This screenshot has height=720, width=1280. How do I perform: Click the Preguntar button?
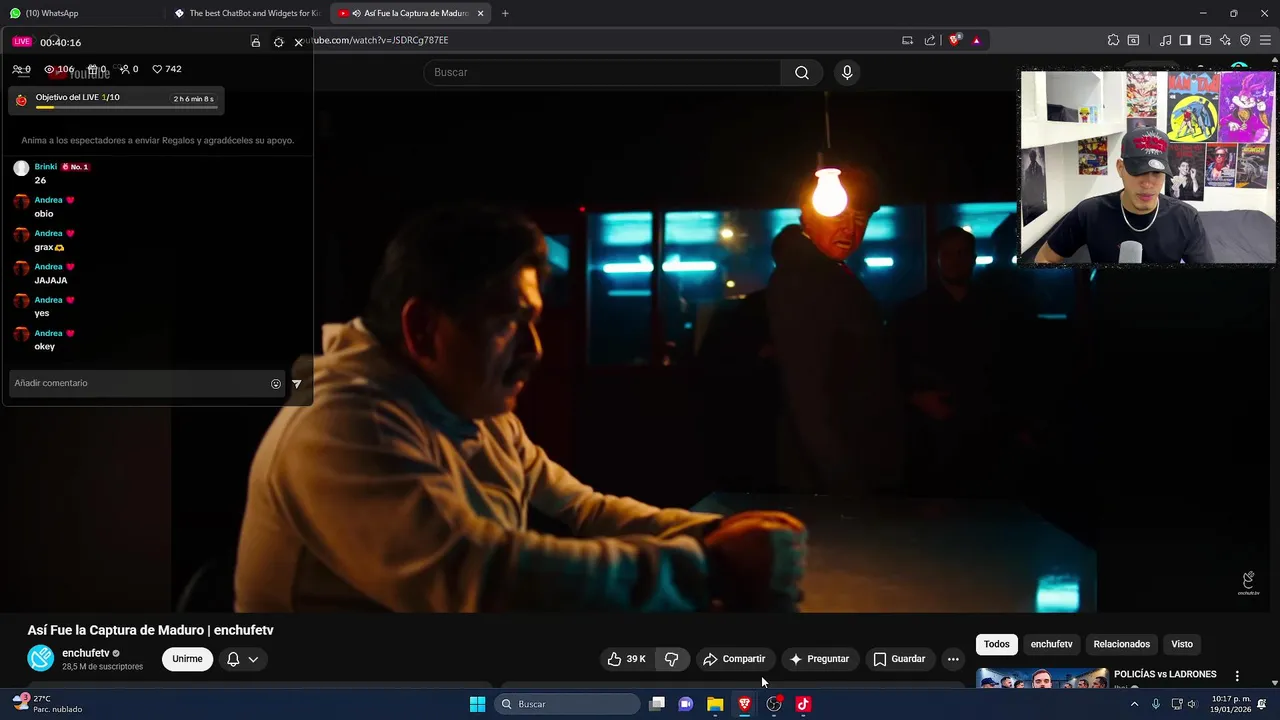[819, 659]
